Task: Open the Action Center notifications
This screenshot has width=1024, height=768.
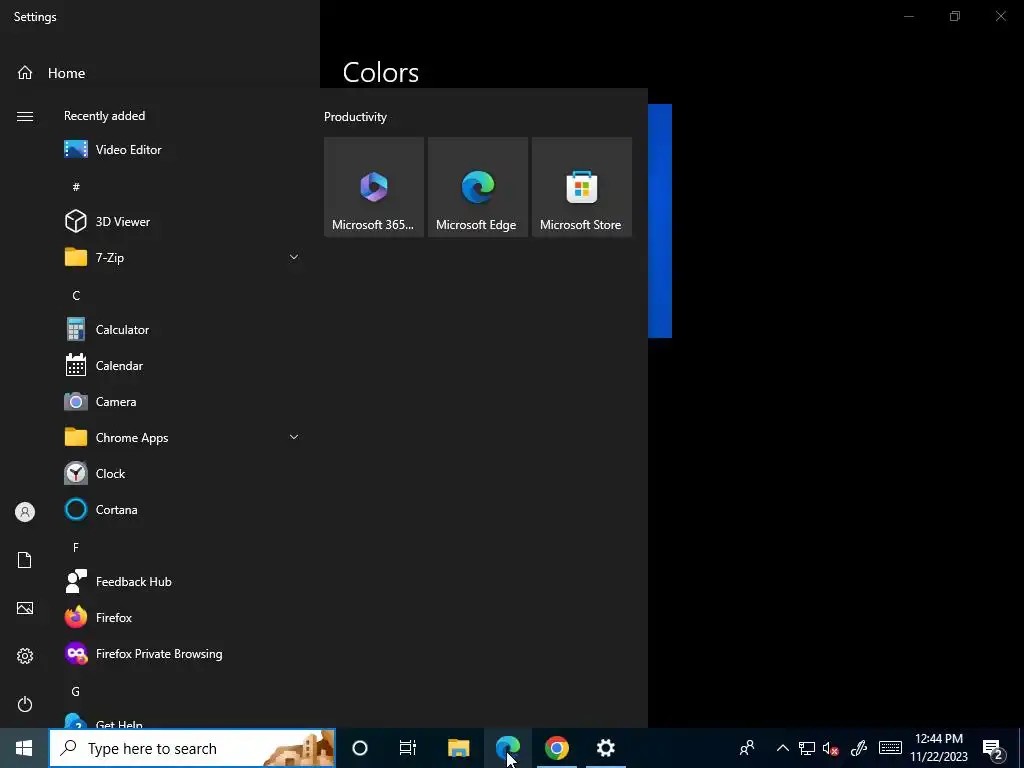Action: pos(993,748)
